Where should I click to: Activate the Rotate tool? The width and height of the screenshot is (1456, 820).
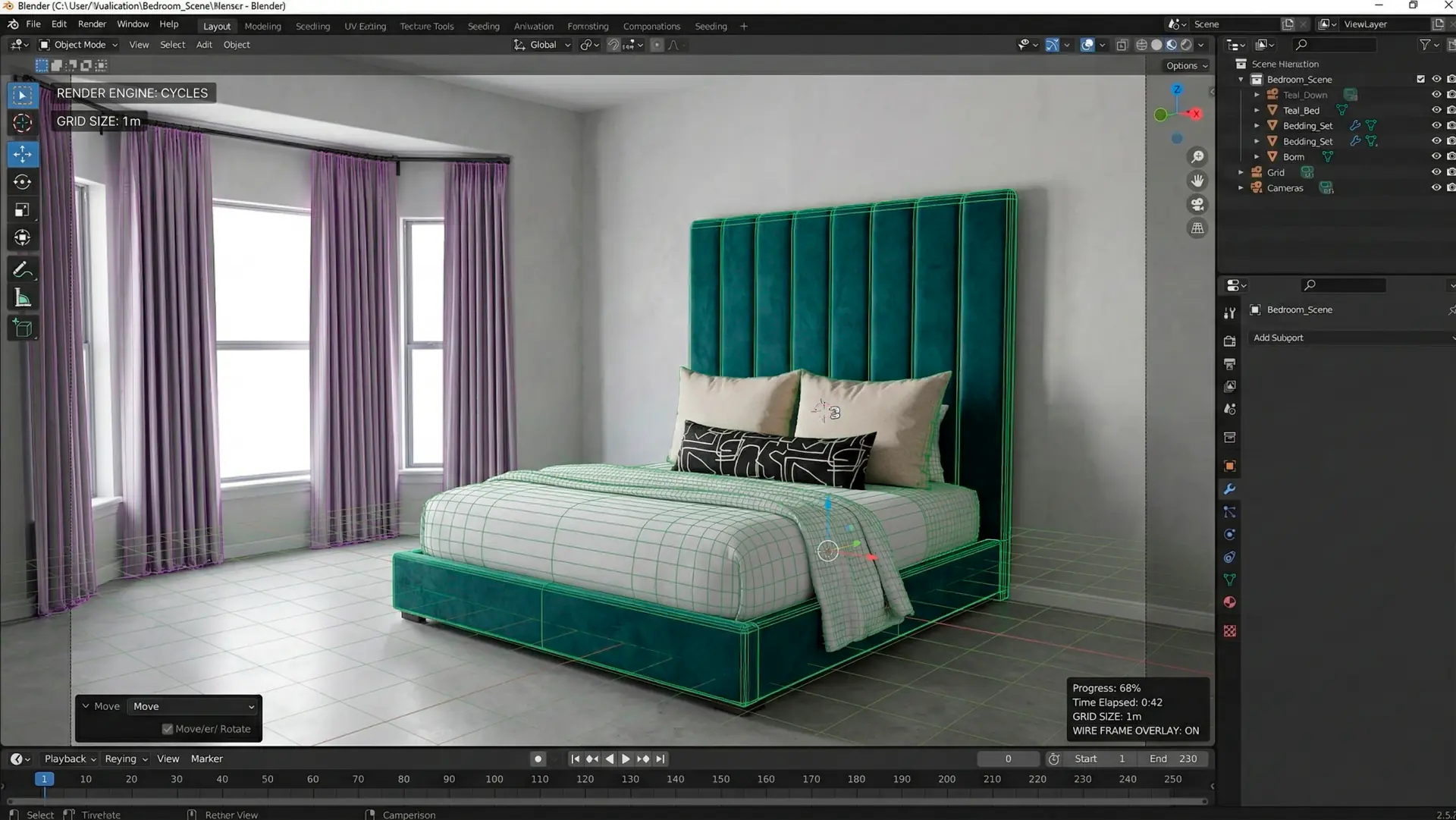click(x=22, y=182)
